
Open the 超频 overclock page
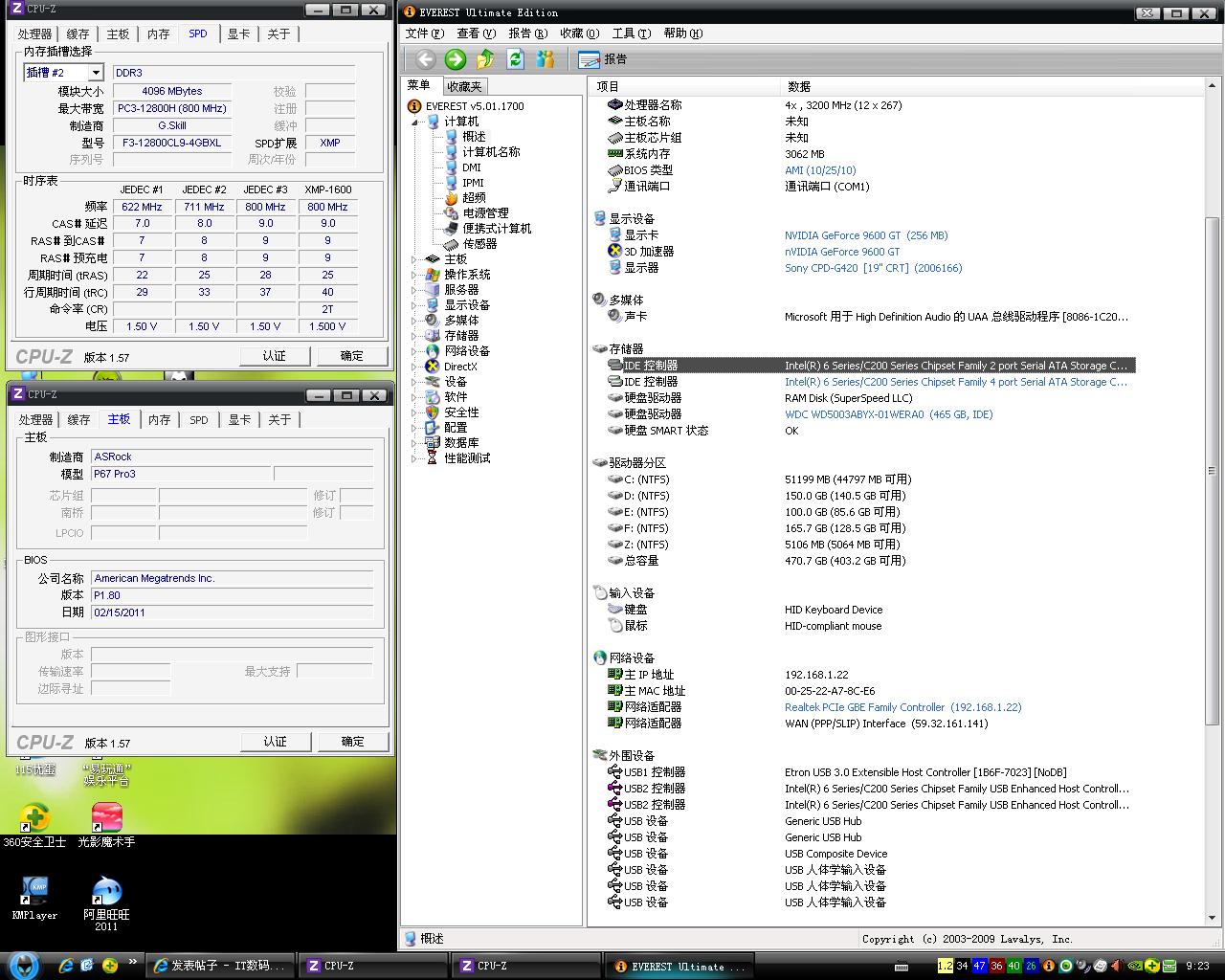point(465,198)
